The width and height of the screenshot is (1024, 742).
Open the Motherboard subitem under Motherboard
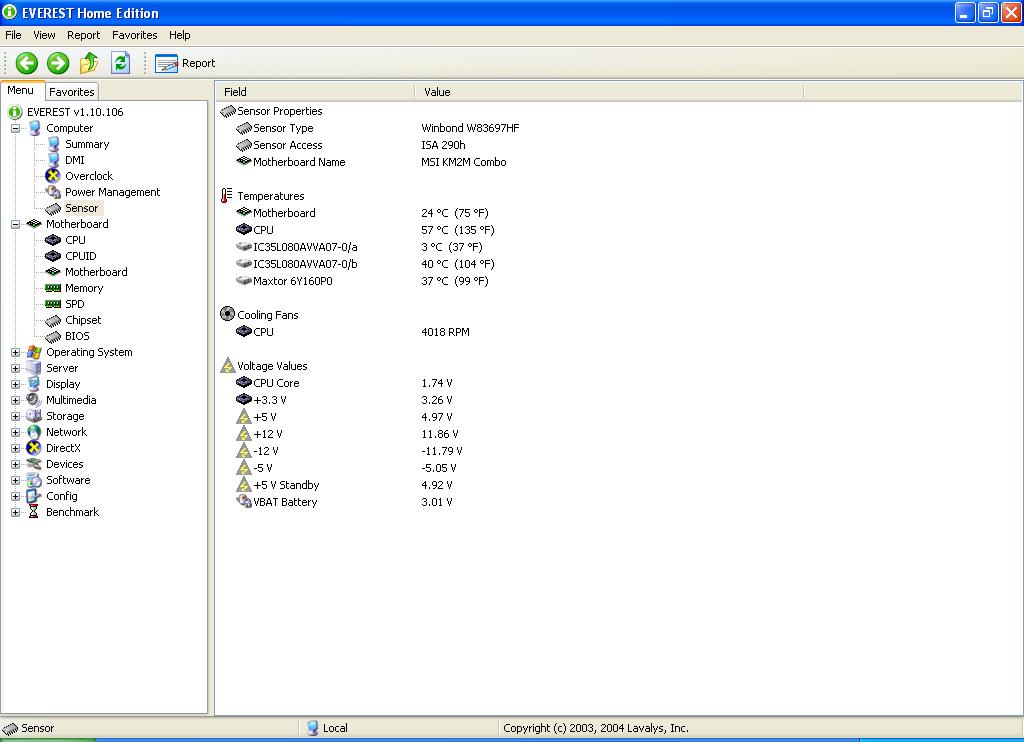96,272
